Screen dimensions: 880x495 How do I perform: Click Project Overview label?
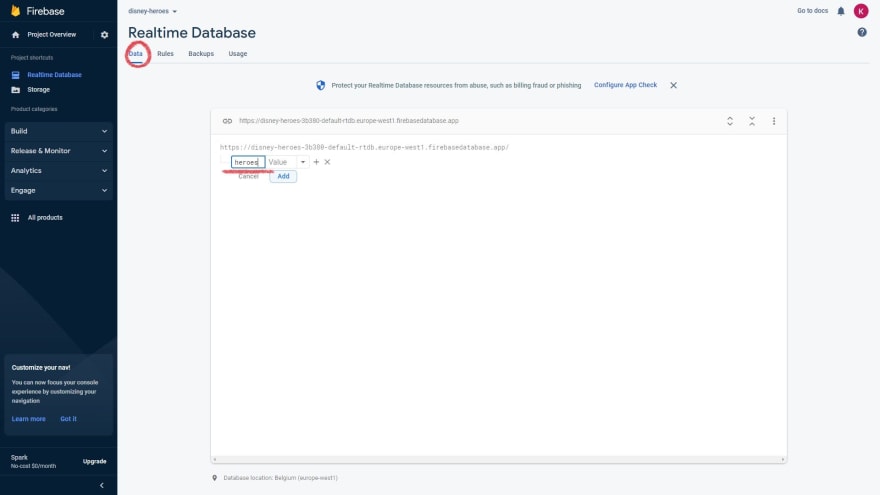(x=52, y=35)
